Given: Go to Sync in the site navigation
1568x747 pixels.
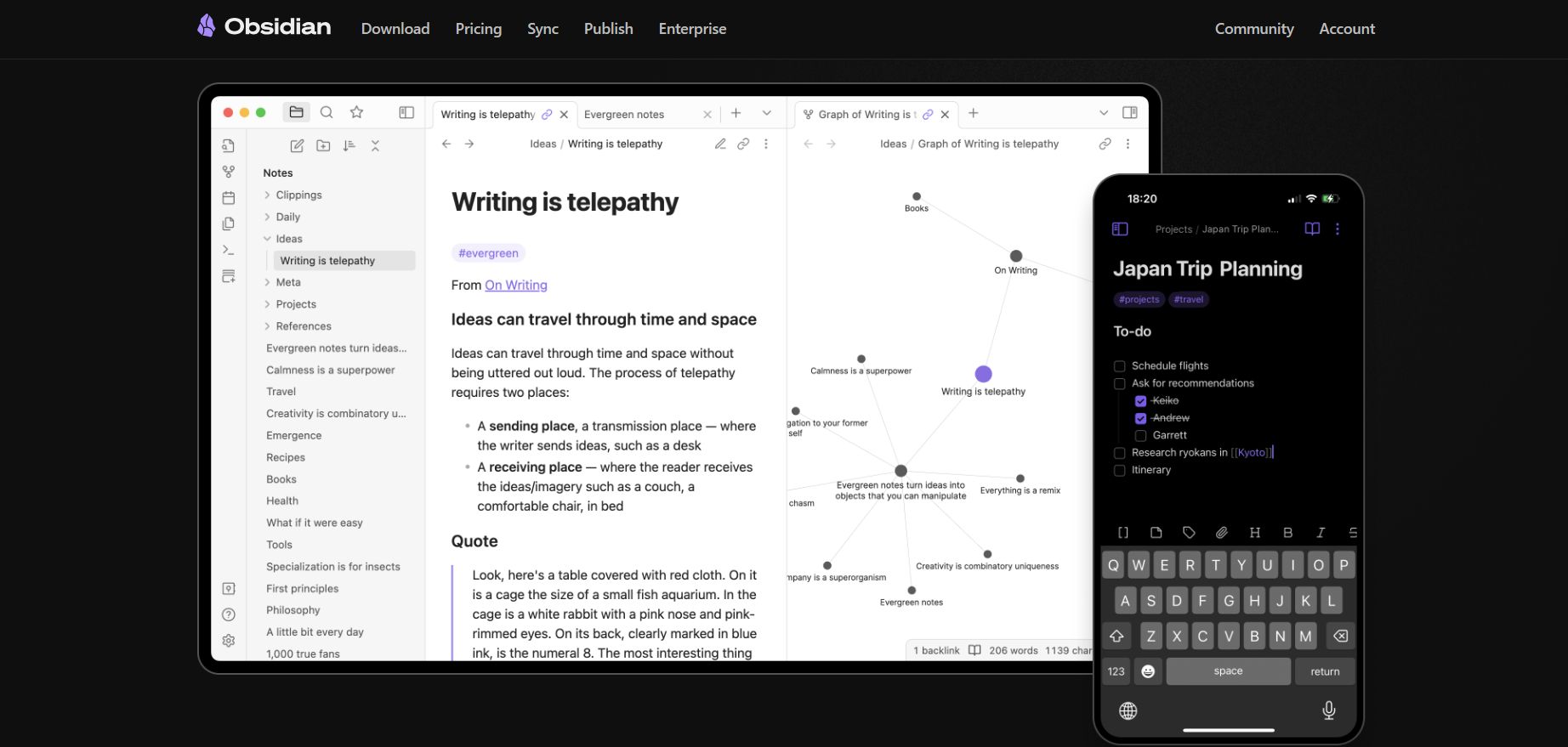Looking at the screenshot, I should [543, 29].
